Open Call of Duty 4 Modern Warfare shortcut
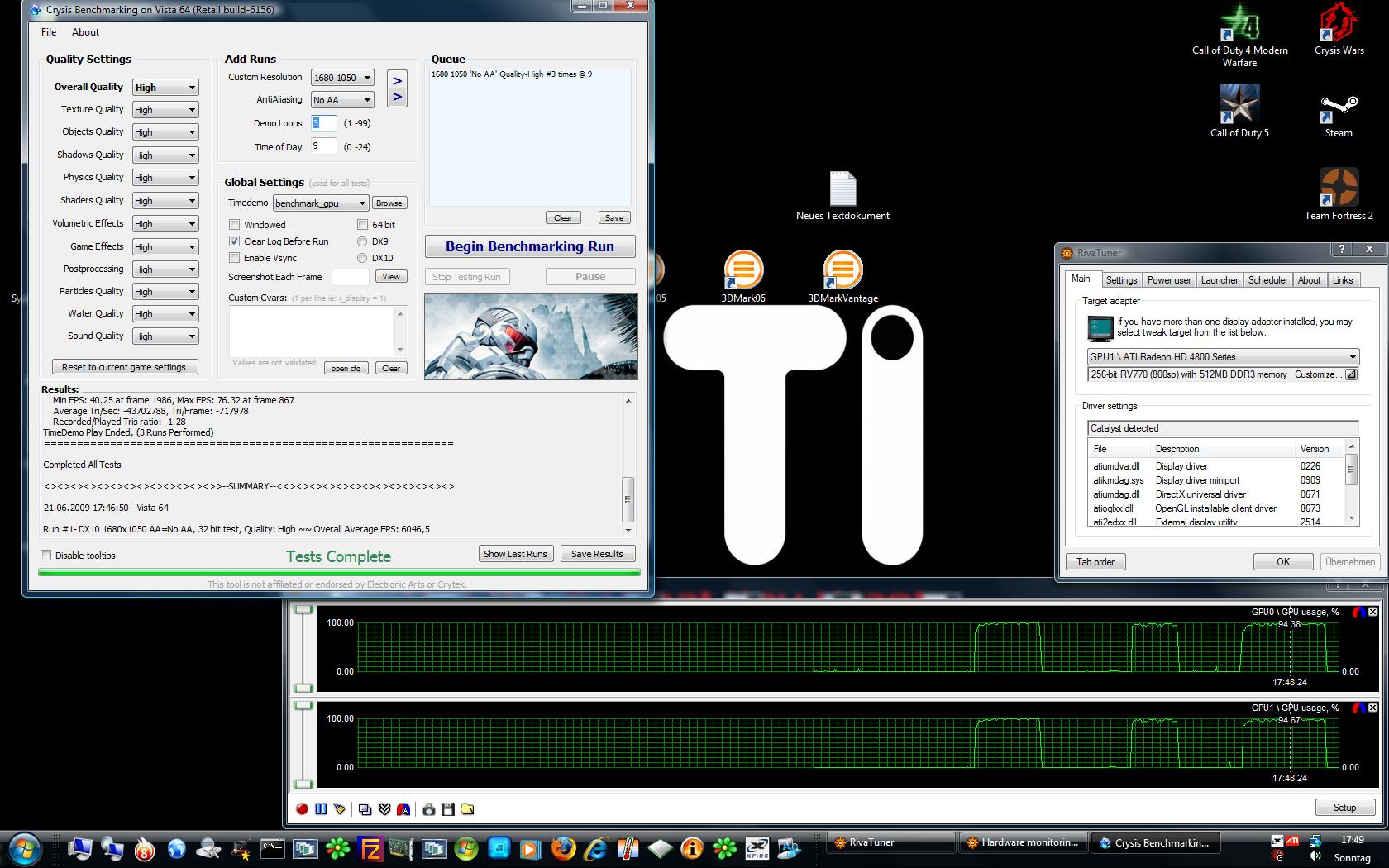This screenshot has height=868, width=1389. 1239,36
